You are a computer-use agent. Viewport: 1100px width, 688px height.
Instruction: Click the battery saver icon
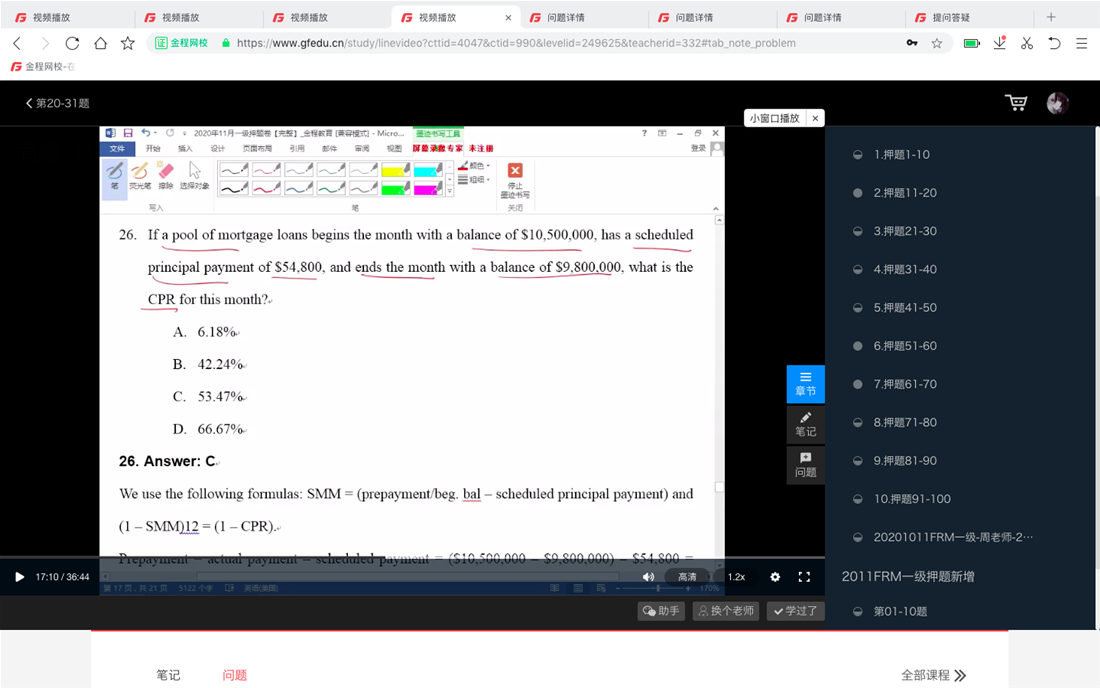(x=972, y=43)
